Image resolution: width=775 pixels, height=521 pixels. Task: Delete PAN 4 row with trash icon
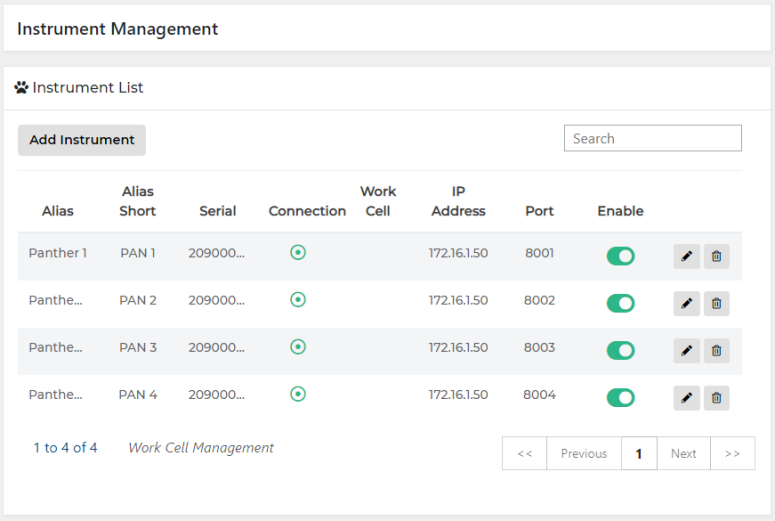(x=716, y=398)
